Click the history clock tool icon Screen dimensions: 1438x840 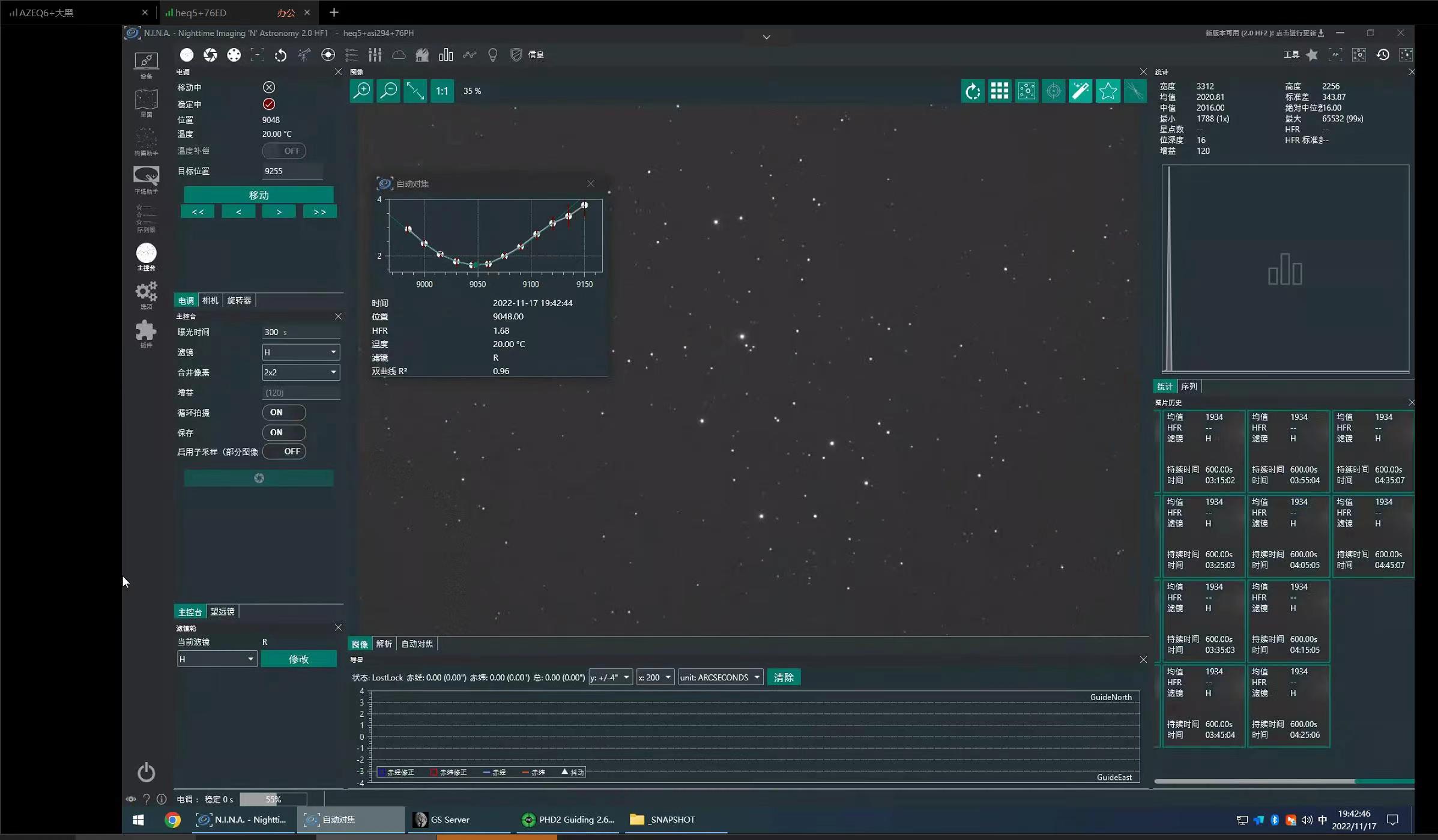click(1383, 55)
